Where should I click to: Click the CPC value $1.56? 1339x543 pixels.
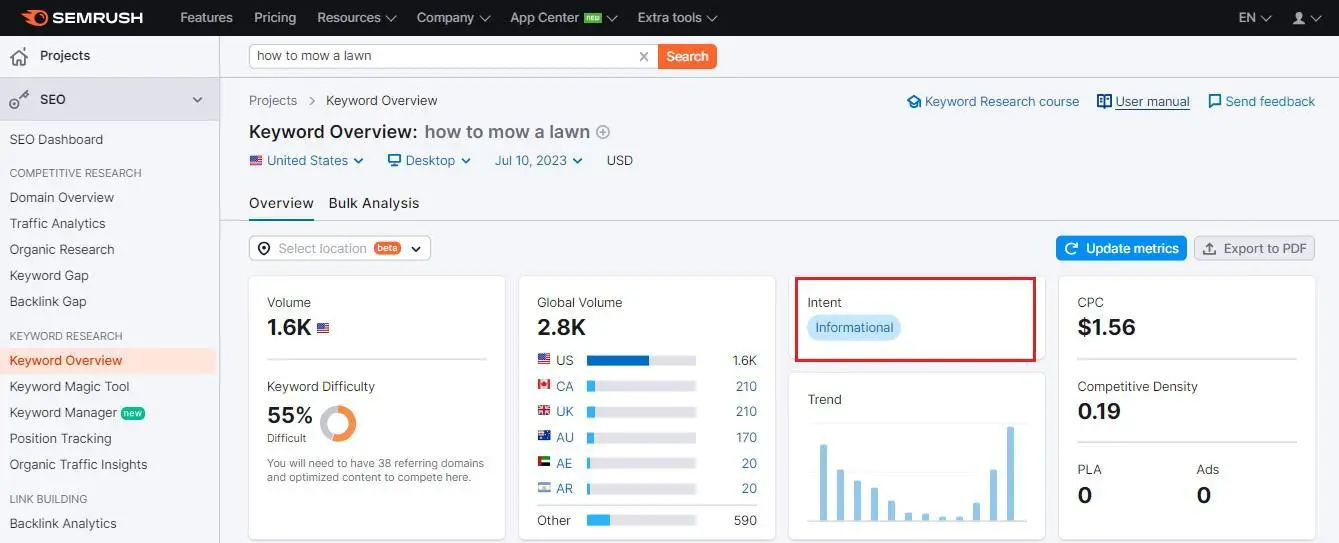pos(1106,327)
